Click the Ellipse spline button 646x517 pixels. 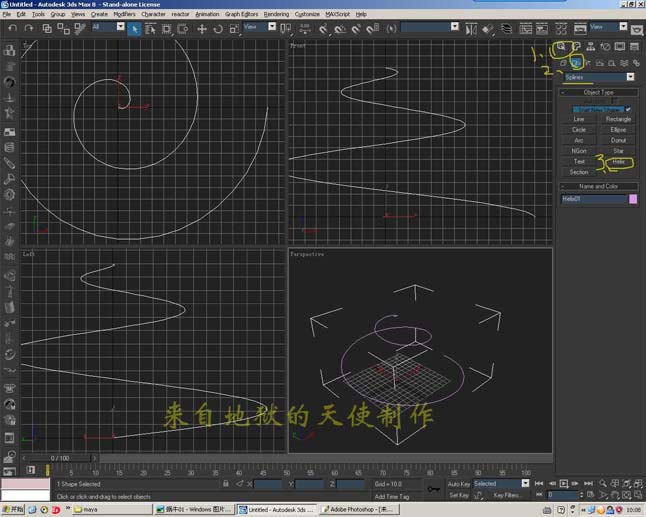tap(618, 130)
